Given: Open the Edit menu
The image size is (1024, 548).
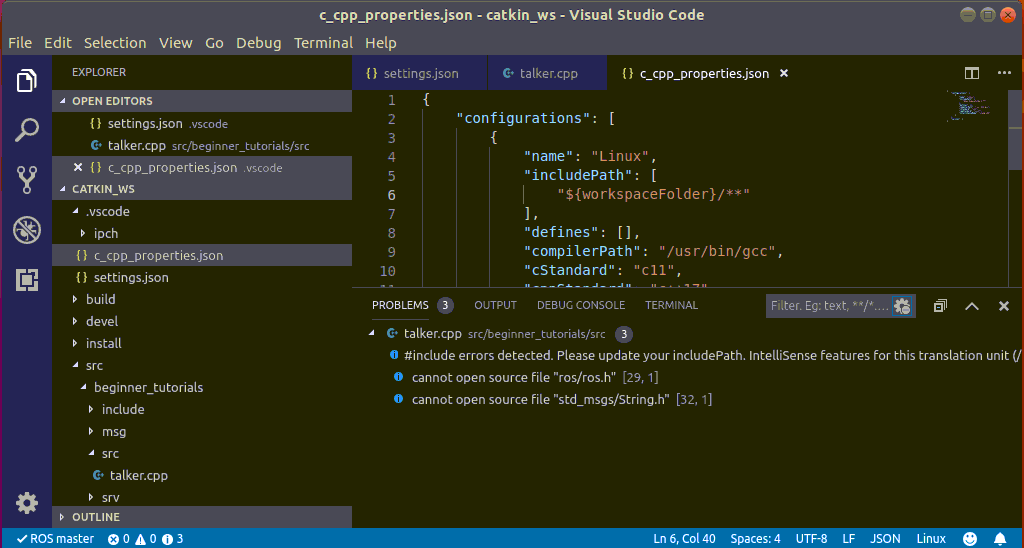Looking at the screenshot, I should pyautogui.click(x=57, y=43).
